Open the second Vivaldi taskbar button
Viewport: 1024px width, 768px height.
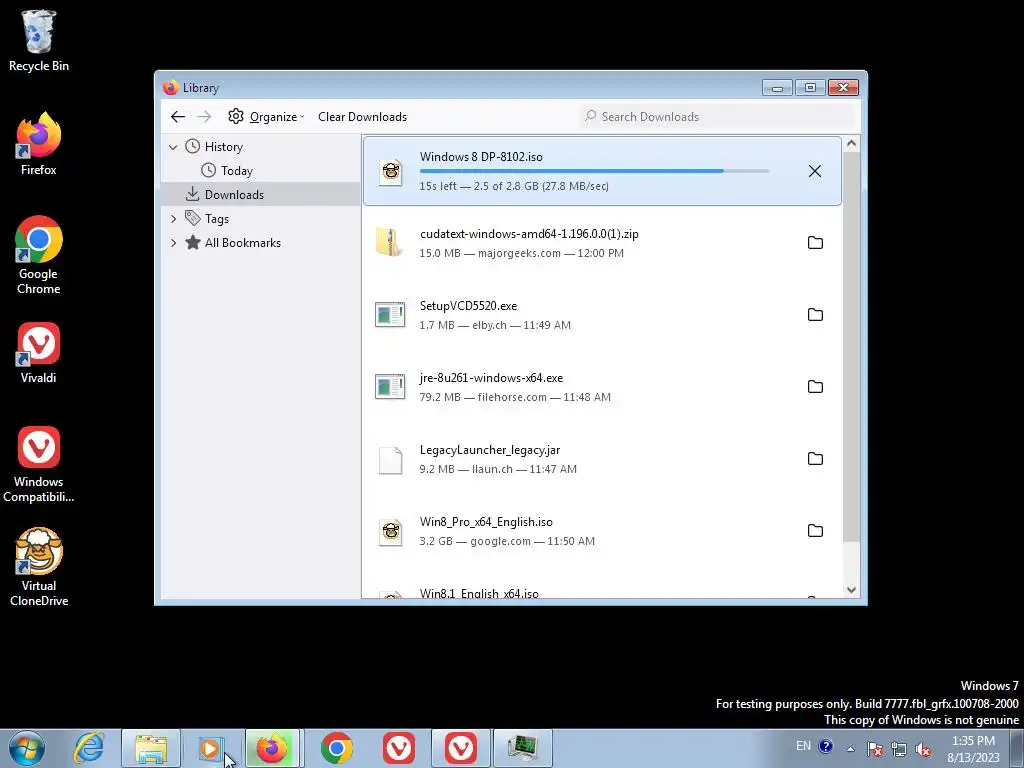click(460, 748)
